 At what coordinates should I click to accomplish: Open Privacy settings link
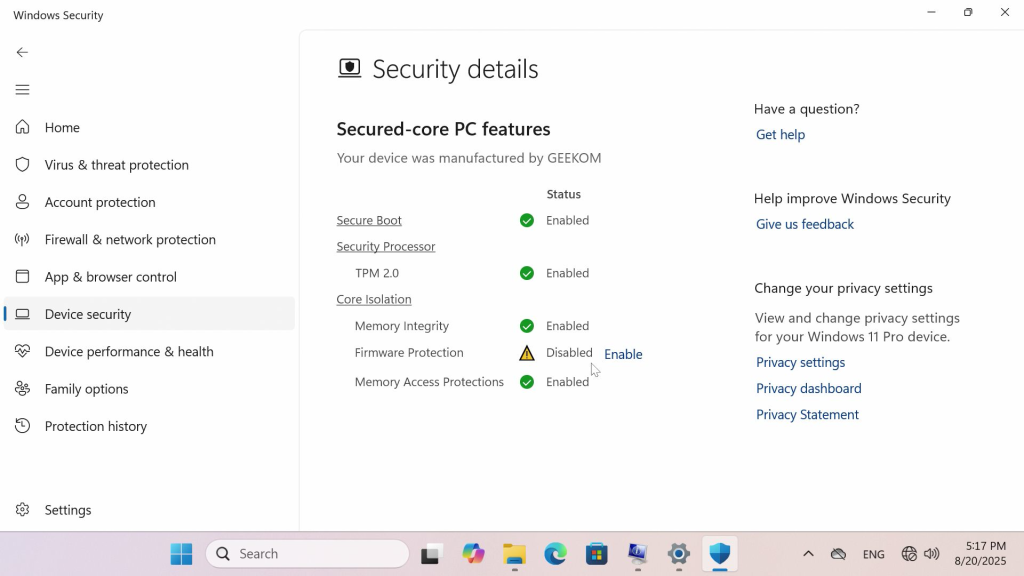[x=801, y=362]
